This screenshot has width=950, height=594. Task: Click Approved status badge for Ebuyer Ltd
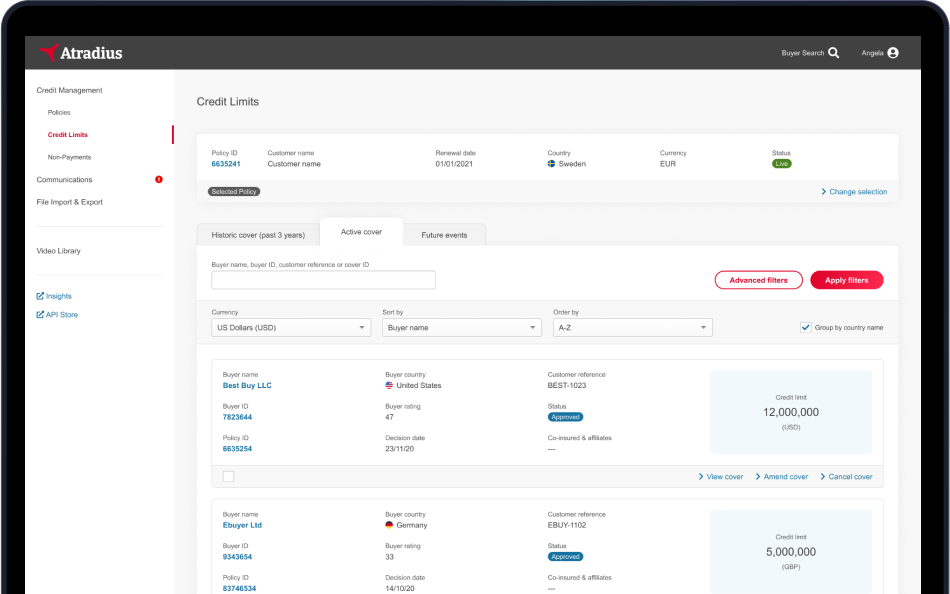pos(565,556)
